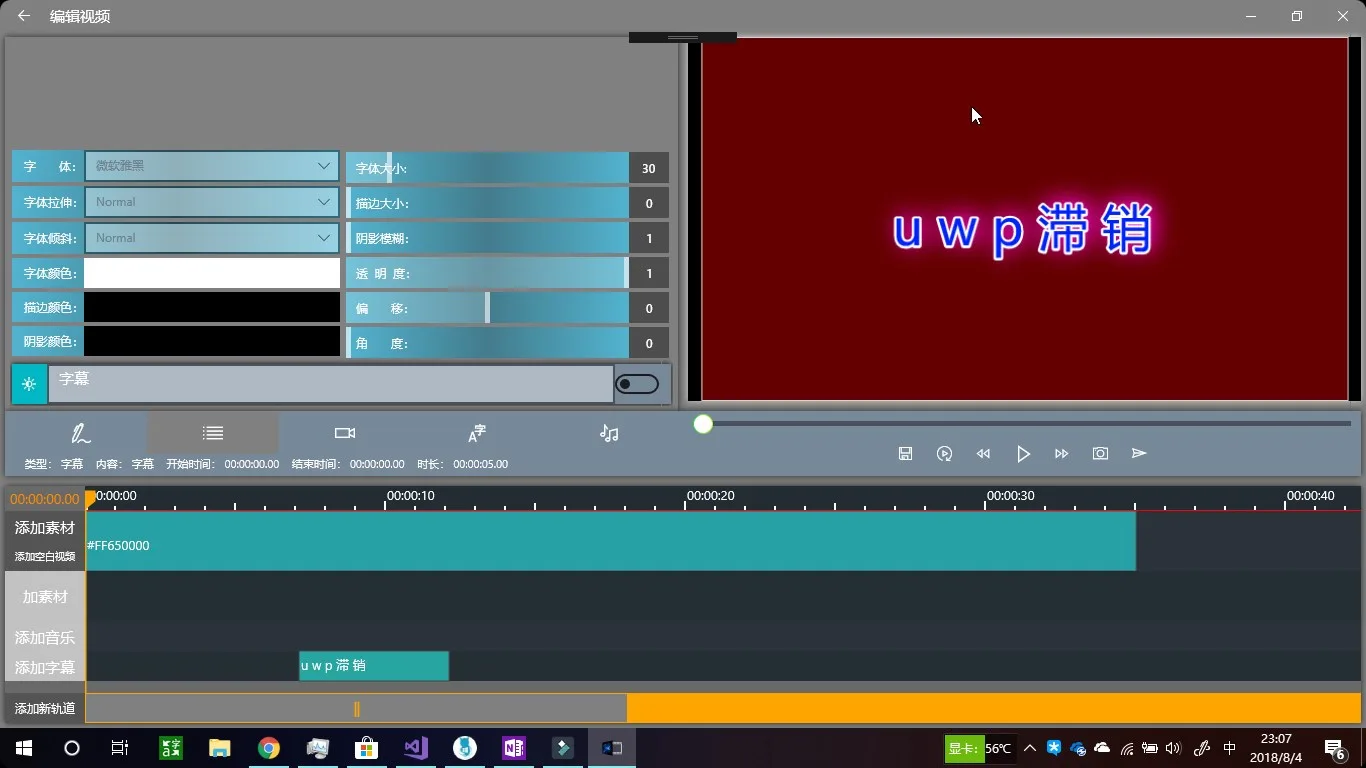Open the black 描边颜色 stroke color swatch

point(212,307)
